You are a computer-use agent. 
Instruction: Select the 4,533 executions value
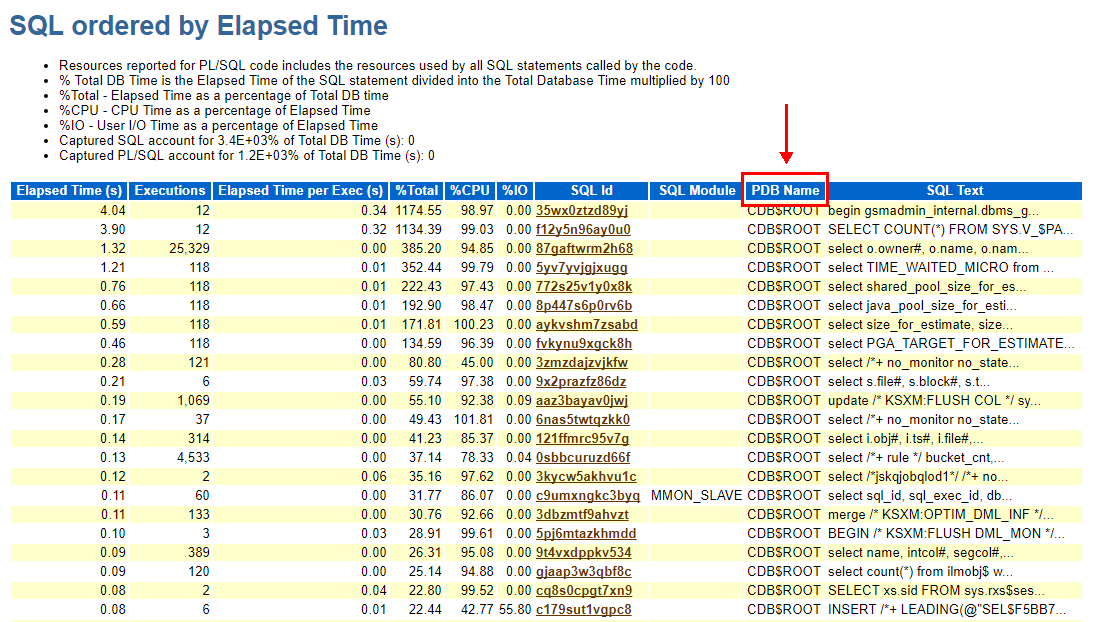tap(193, 457)
